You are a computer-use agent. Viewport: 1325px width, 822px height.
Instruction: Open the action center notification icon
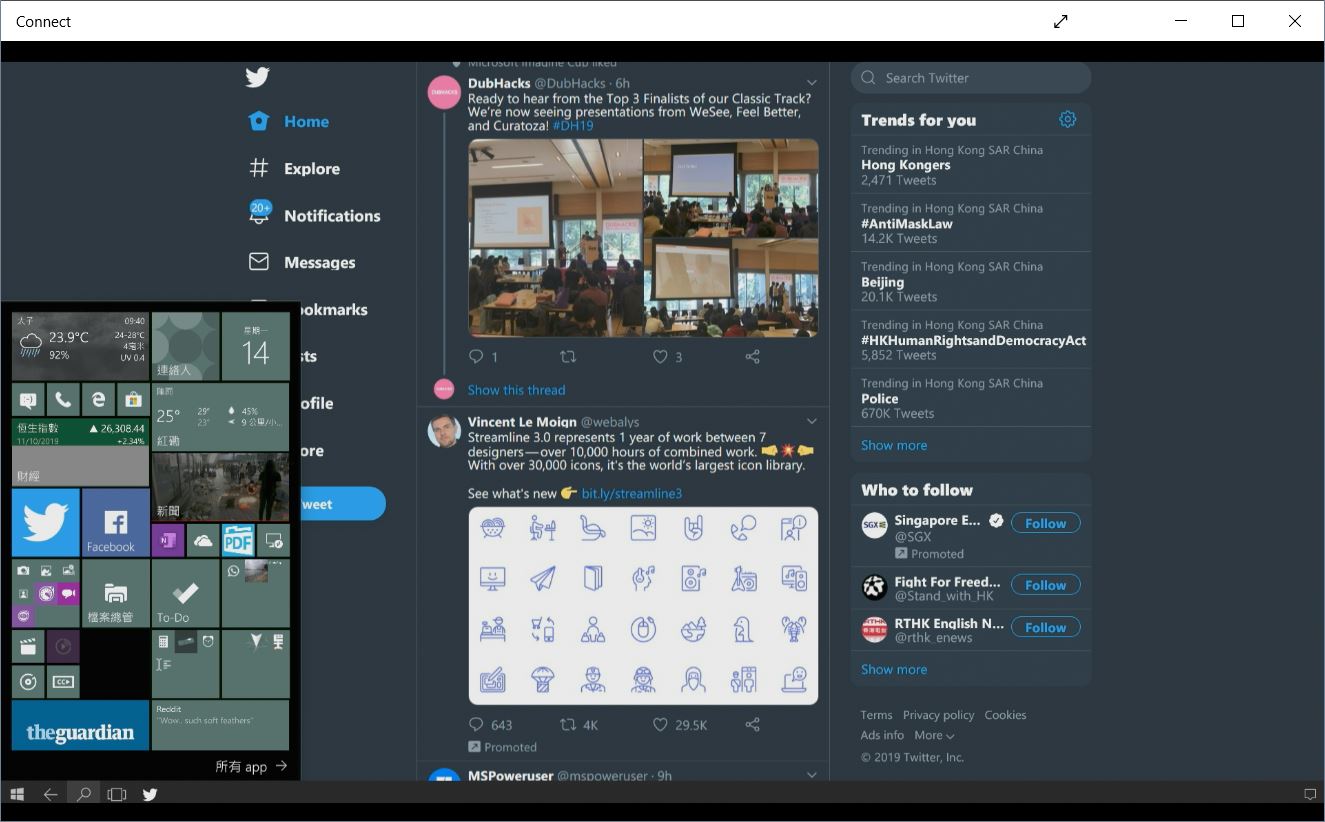(1309, 794)
